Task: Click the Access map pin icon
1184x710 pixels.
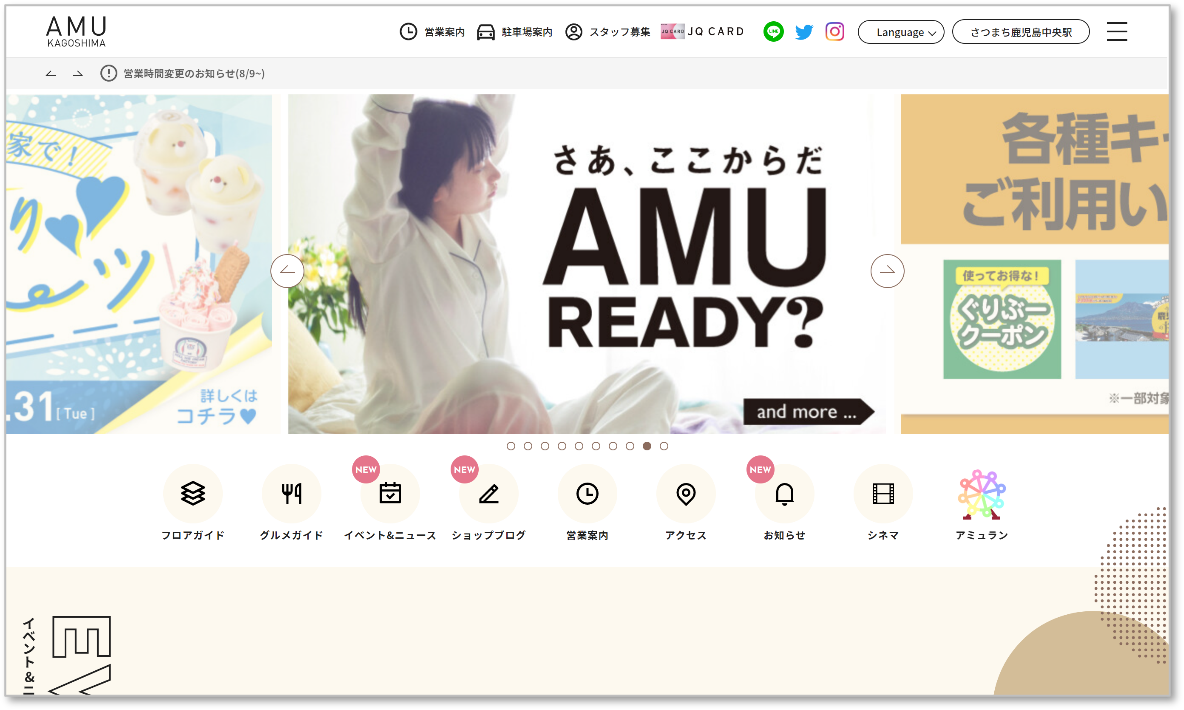Action: point(686,493)
